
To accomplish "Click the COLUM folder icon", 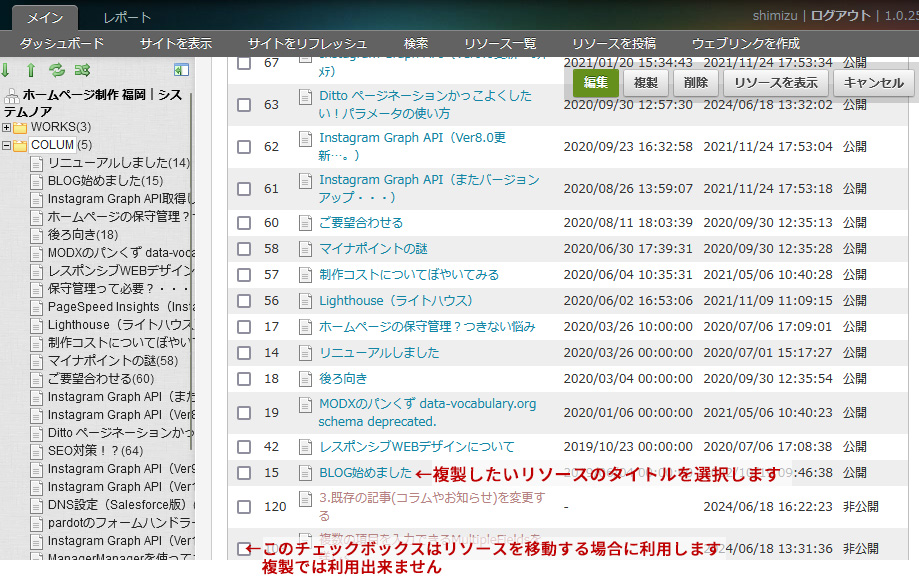I will [20, 145].
